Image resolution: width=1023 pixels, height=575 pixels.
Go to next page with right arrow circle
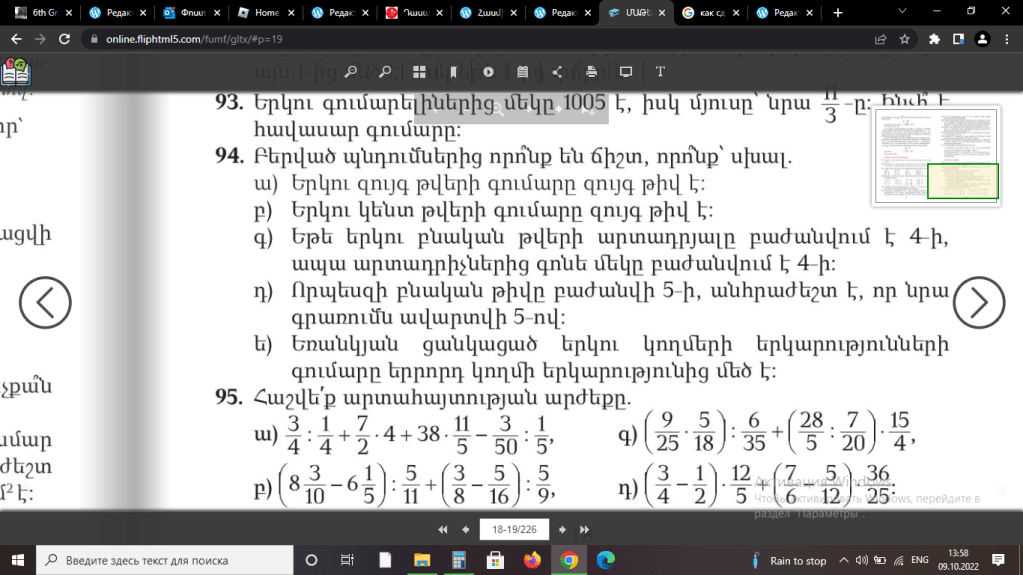(x=978, y=302)
